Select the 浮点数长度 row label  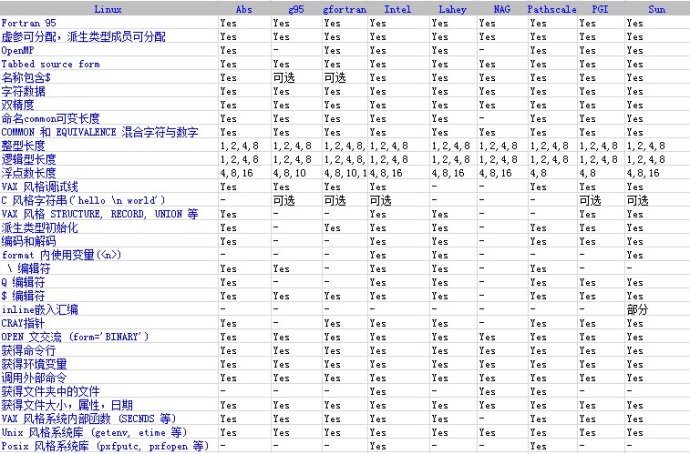[29, 173]
